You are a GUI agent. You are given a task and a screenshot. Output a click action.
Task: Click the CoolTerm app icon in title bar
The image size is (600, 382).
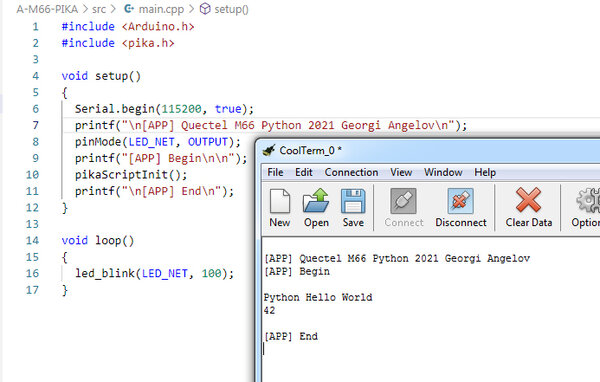pyautogui.click(x=269, y=150)
